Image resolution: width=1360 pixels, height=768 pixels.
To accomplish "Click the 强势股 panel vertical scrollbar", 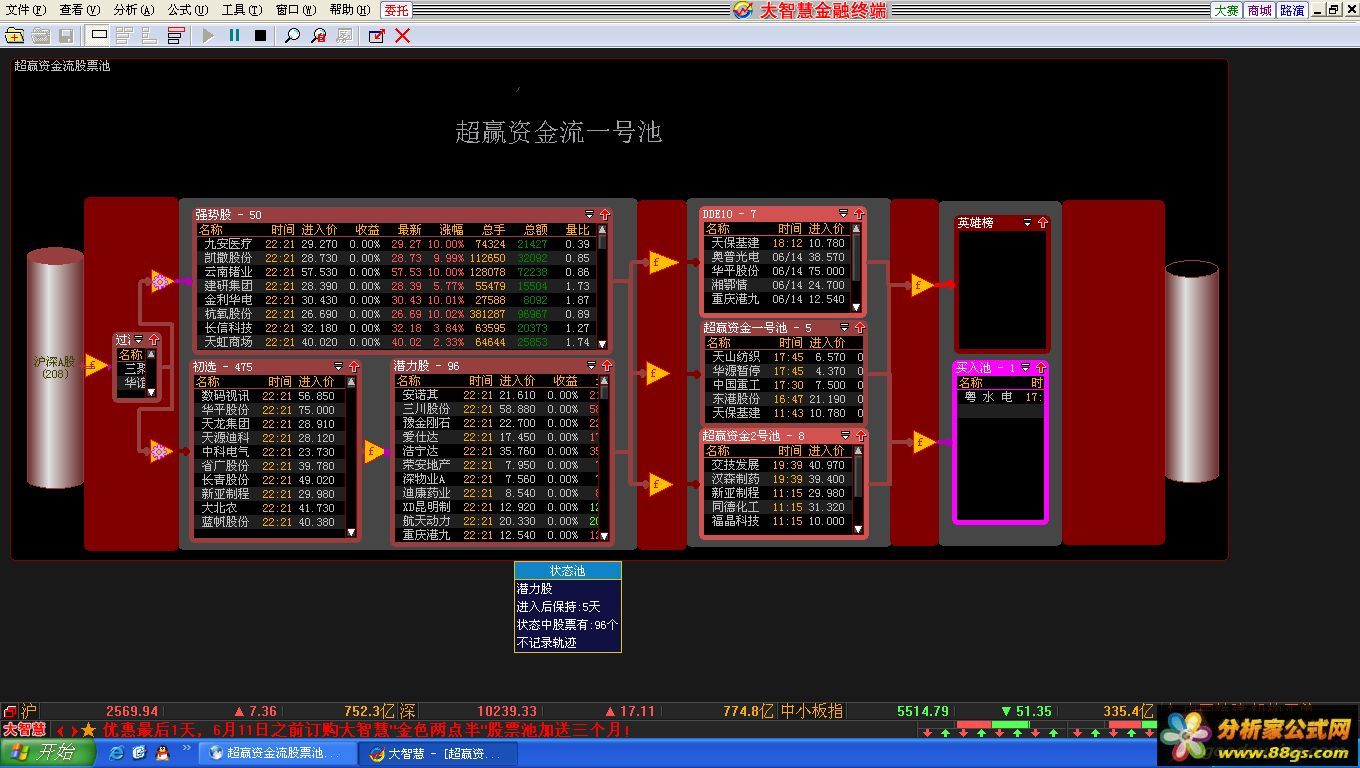I will [x=602, y=286].
